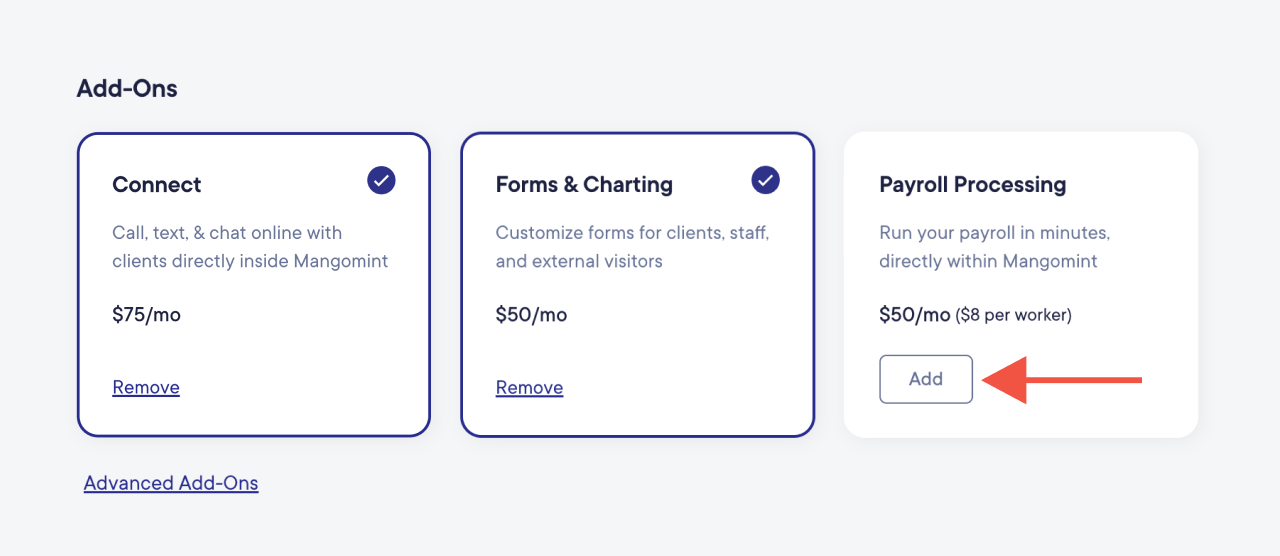Click the Connect card title
Image resolution: width=1280 pixels, height=556 pixels.
pos(157,185)
